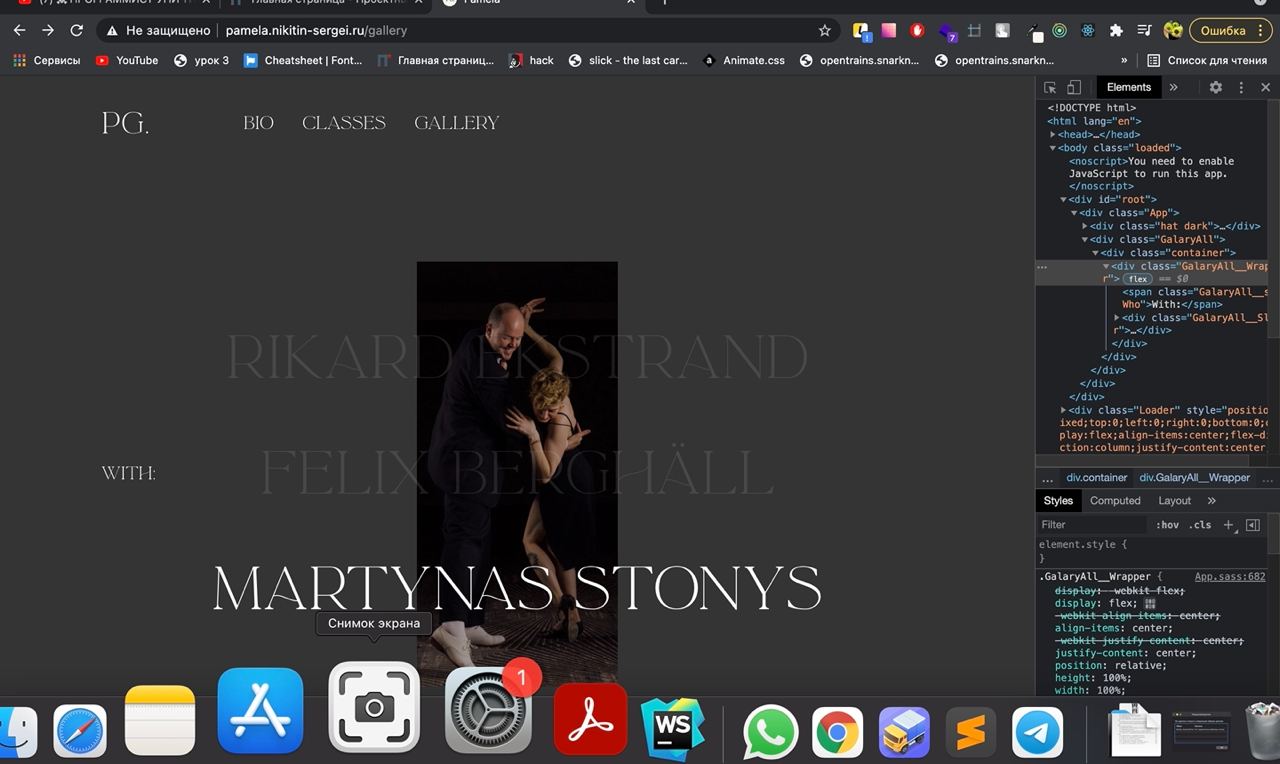Show more DevTools panels chevron

(1174, 87)
